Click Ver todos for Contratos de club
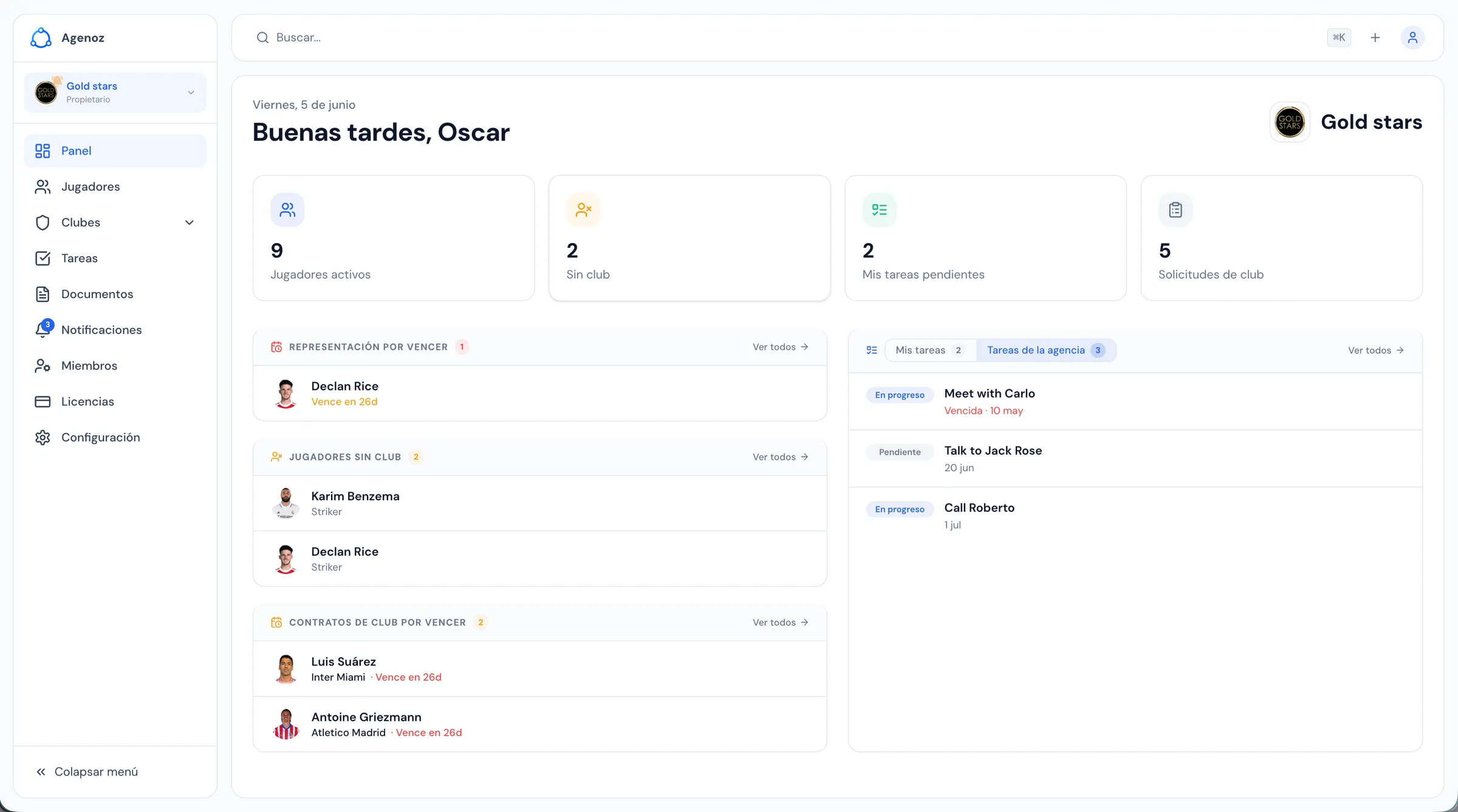The height and width of the screenshot is (812, 1458). tap(781, 623)
